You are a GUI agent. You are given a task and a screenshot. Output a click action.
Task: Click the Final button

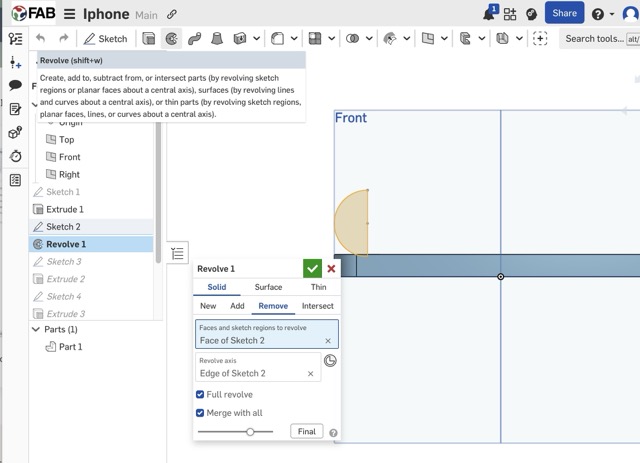(307, 431)
